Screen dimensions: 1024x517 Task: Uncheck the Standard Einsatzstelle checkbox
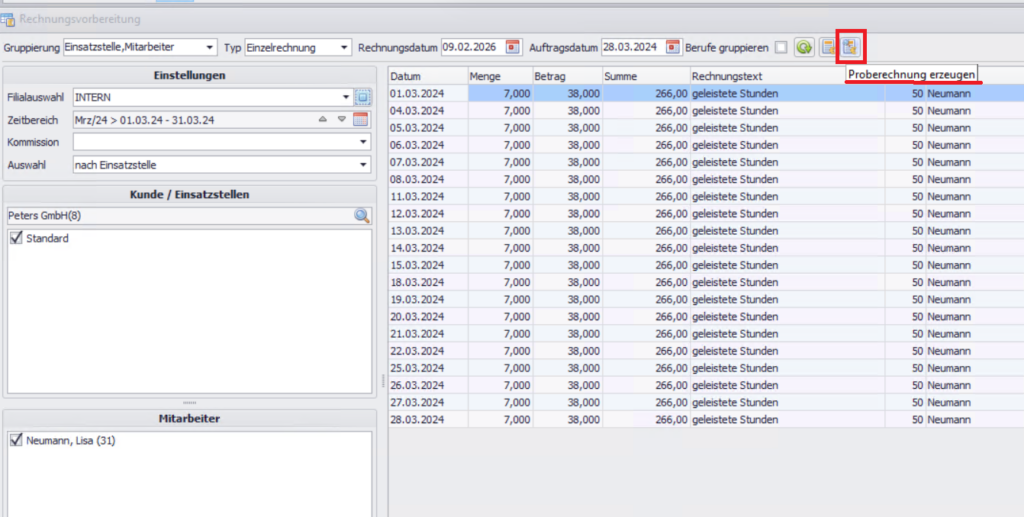click(x=15, y=238)
